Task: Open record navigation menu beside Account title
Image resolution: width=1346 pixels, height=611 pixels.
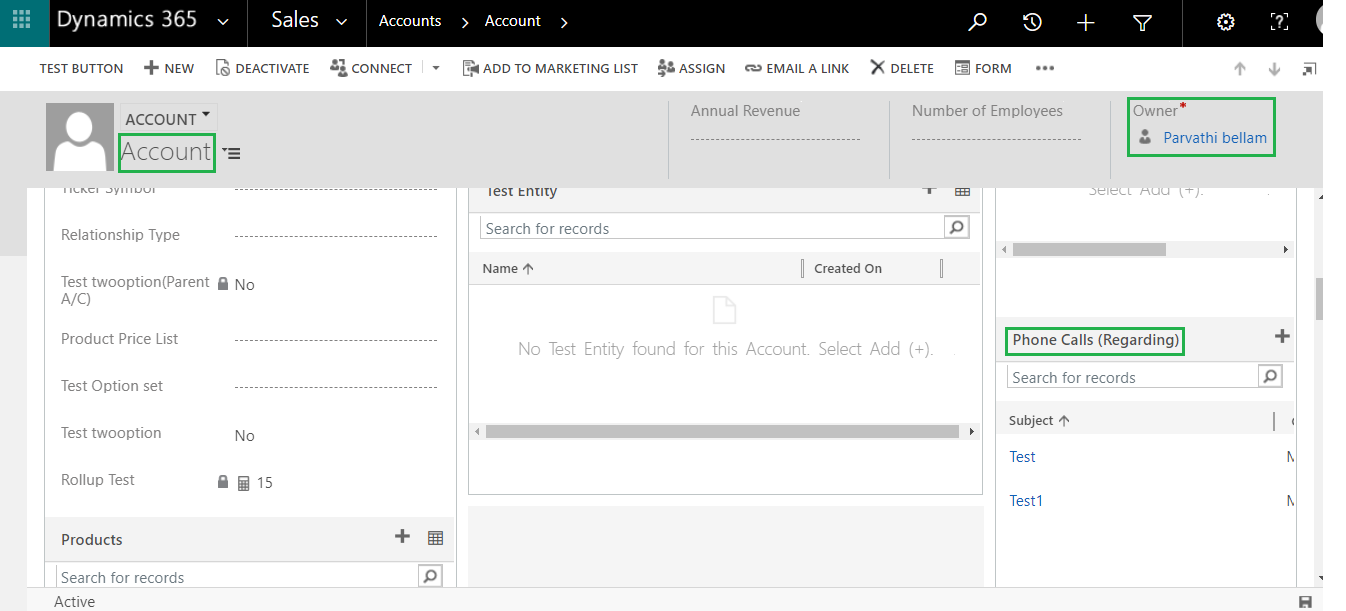Action: (231, 153)
